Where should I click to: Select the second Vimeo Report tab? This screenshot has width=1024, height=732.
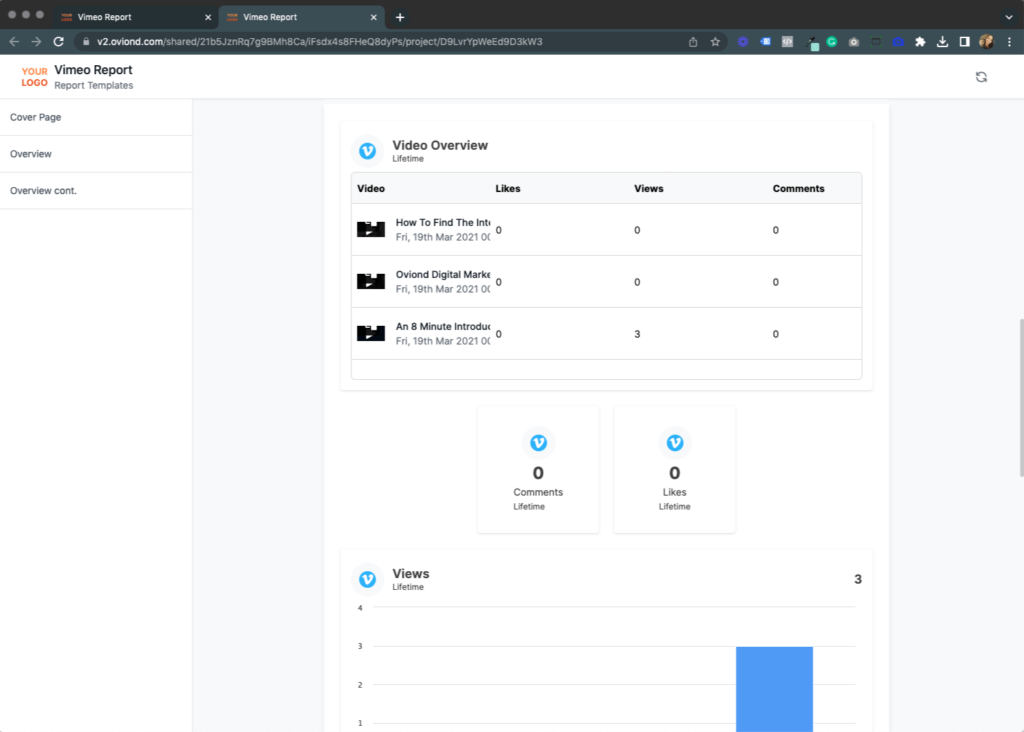[x=300, y=17]
